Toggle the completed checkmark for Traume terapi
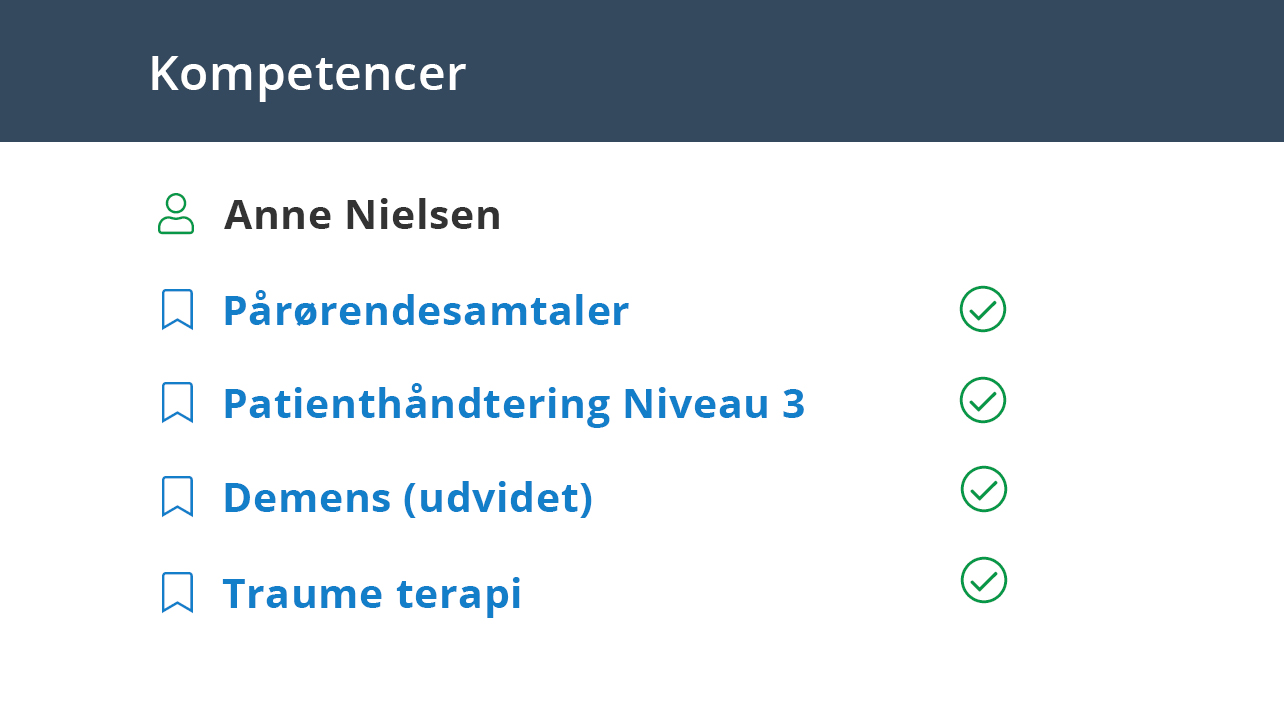Screen dimensions: 1284x720 984,580
